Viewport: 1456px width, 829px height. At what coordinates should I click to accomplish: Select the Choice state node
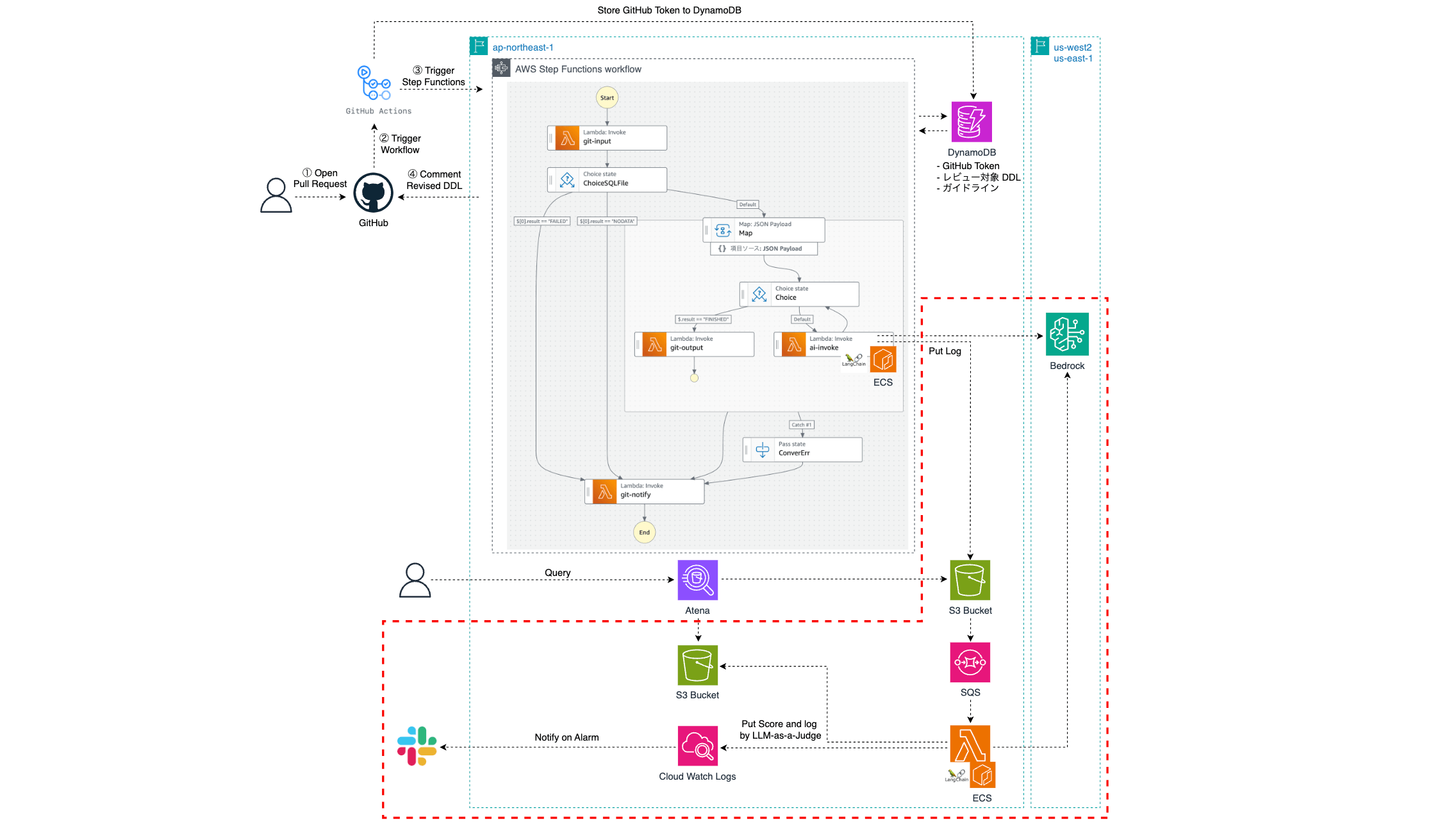[x=799, y=294]
